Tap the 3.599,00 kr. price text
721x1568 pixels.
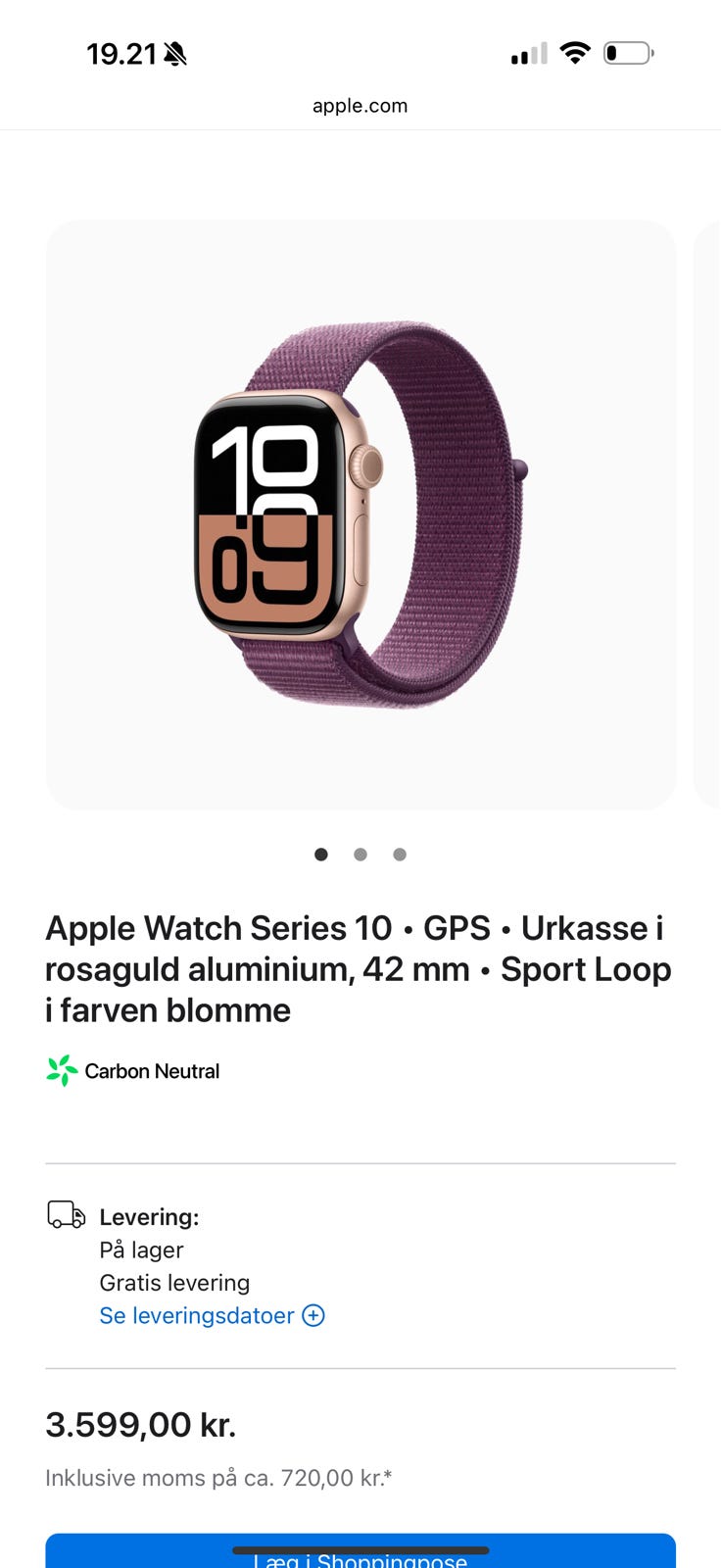pyautogui.click(x=141, y=1424)
